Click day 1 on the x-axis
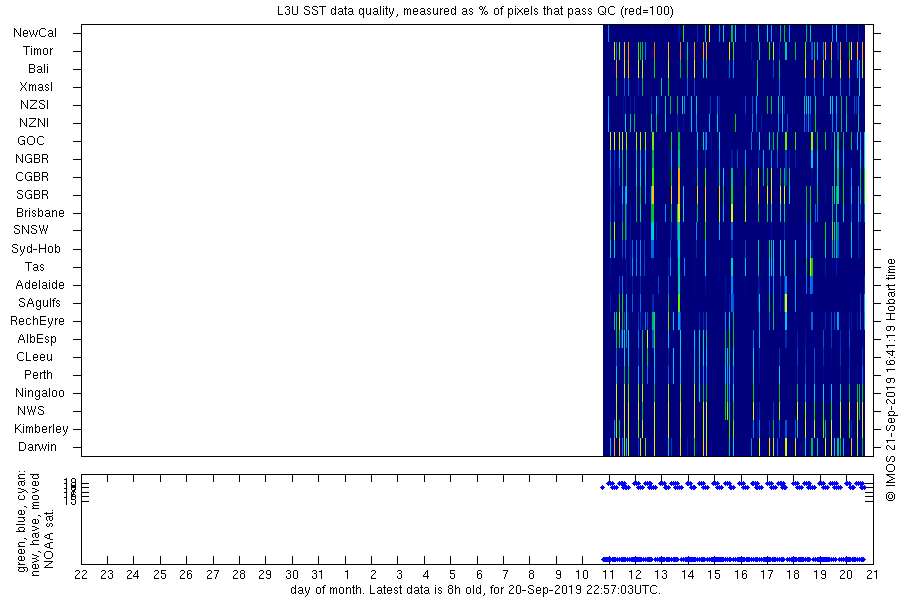This screenshot has width=900, height=600. [x=346, y=575]
